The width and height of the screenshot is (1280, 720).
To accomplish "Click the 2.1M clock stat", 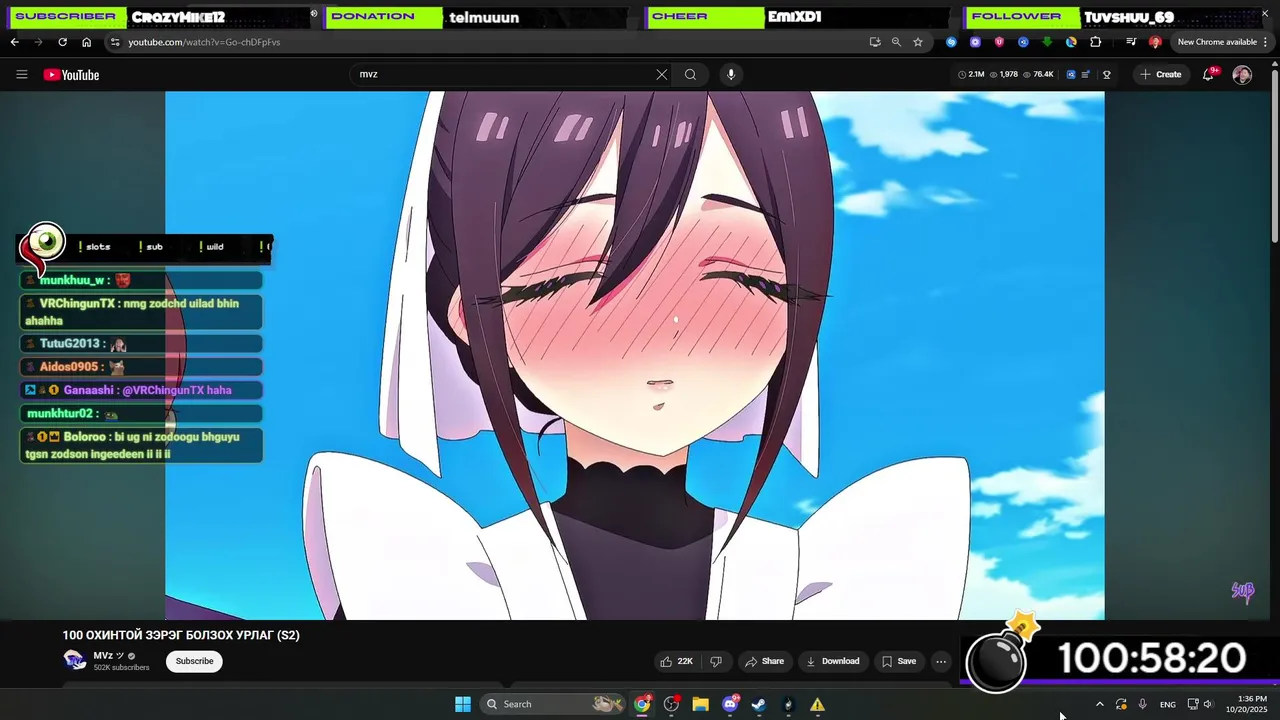I will 971,74.
